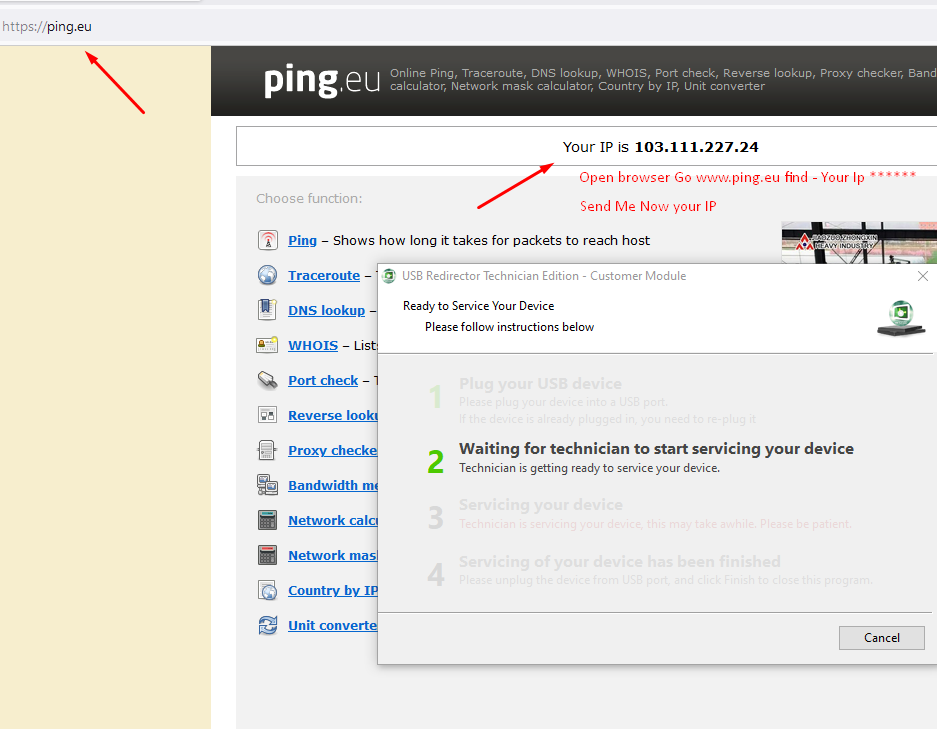The width and height of the screenshot is (937, 729).
Task: Open the Ping link
Action: pyautogui.click(x=302, y=240)
